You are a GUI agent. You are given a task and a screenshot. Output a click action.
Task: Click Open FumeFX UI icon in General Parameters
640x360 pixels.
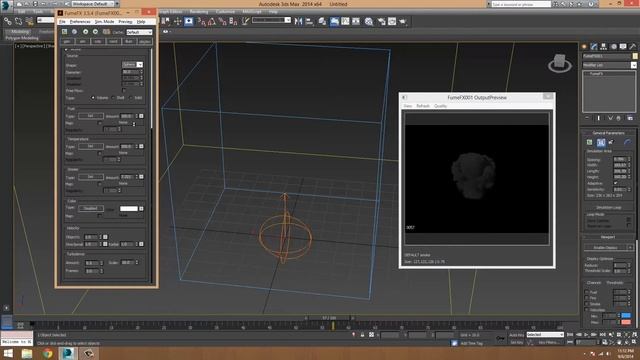coord(589,142)
